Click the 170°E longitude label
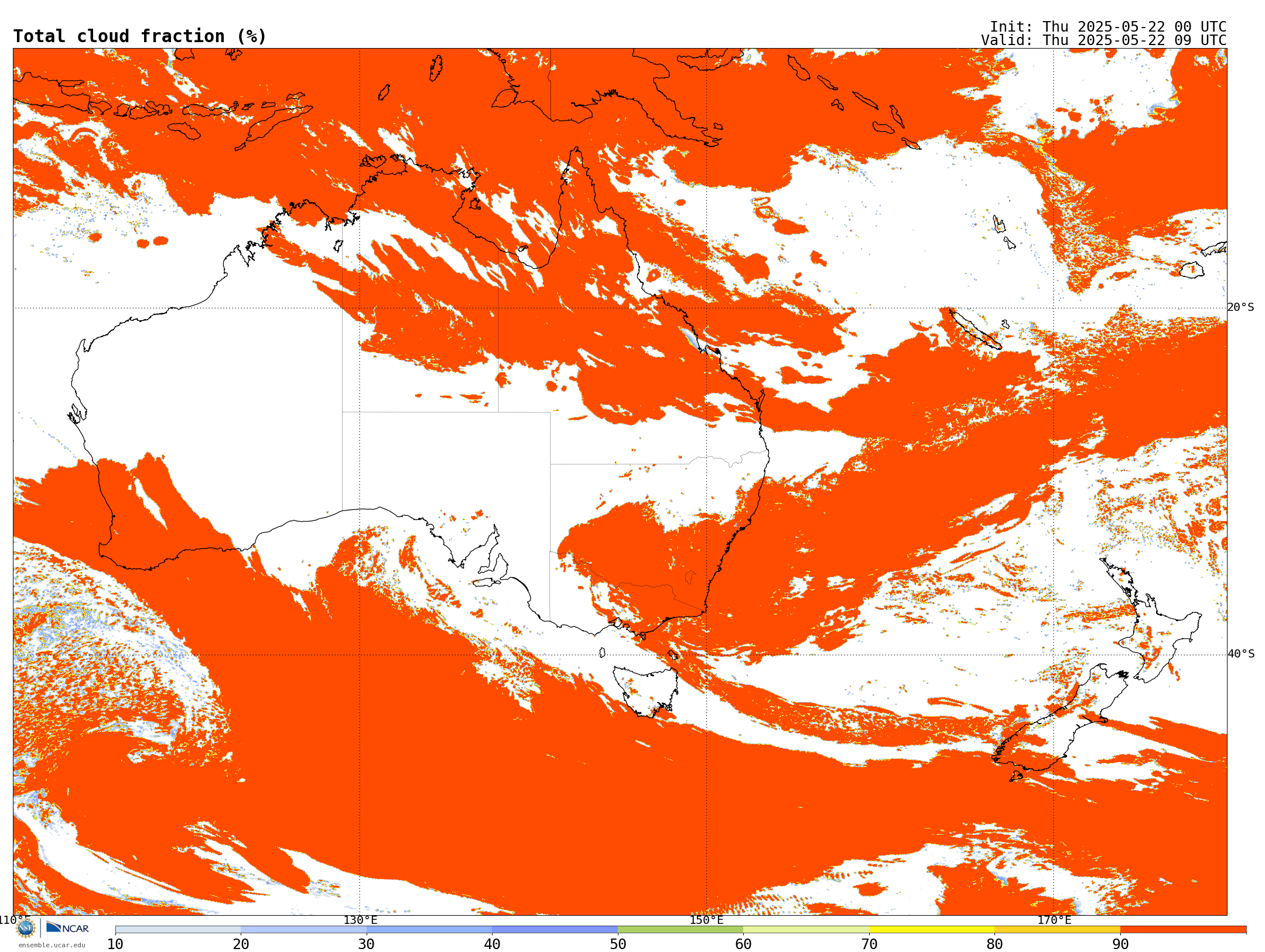Screen dimensions: 1265x952 (x=1054, y=920)
